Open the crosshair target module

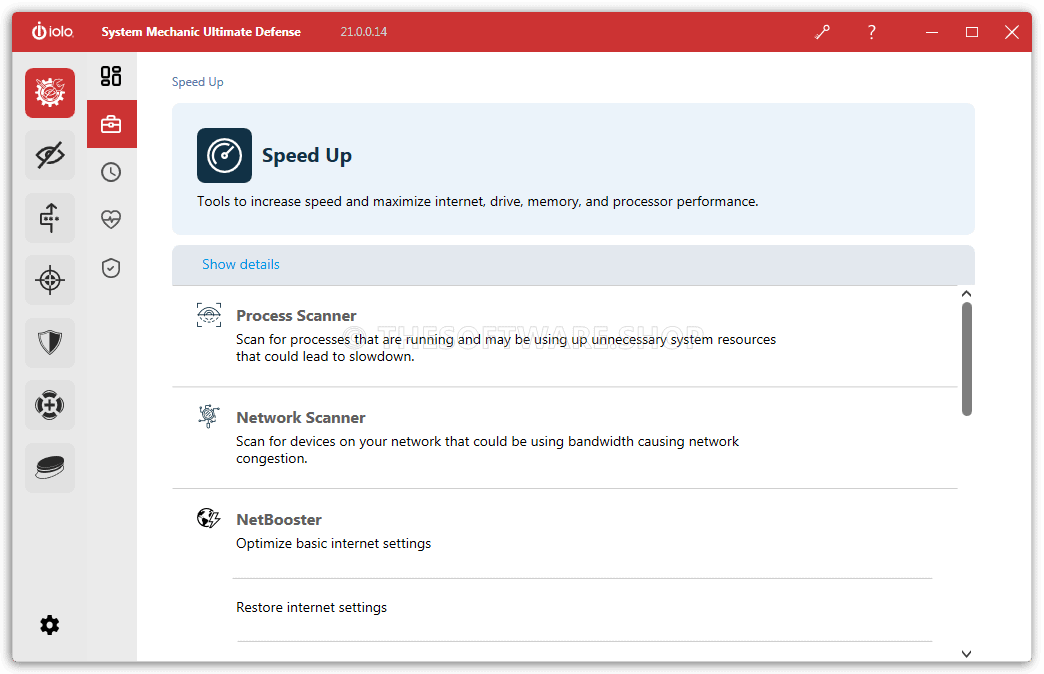pyautogui.click(x=50, y=280)
